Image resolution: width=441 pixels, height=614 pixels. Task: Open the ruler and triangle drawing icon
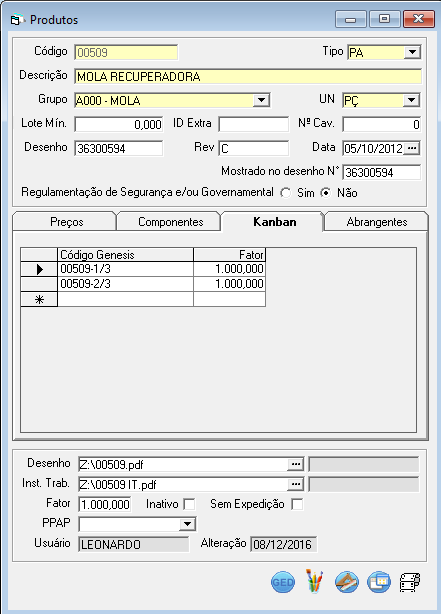coord(347,582)
